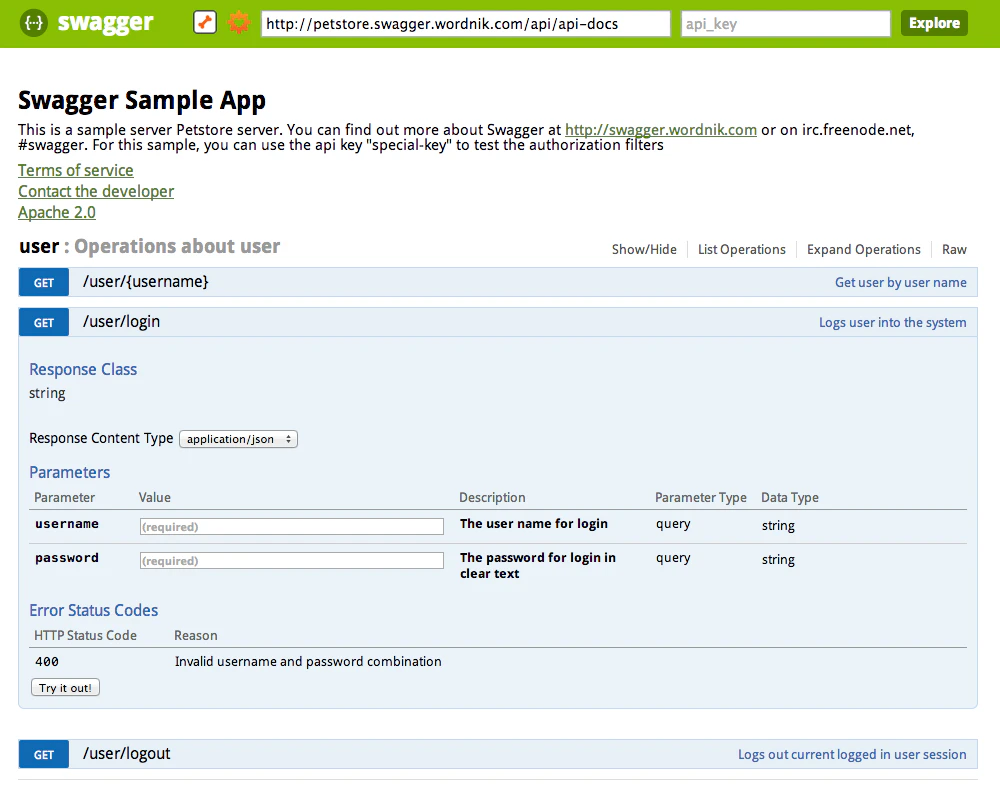Click the 400 status code cell

pos(47,662)
